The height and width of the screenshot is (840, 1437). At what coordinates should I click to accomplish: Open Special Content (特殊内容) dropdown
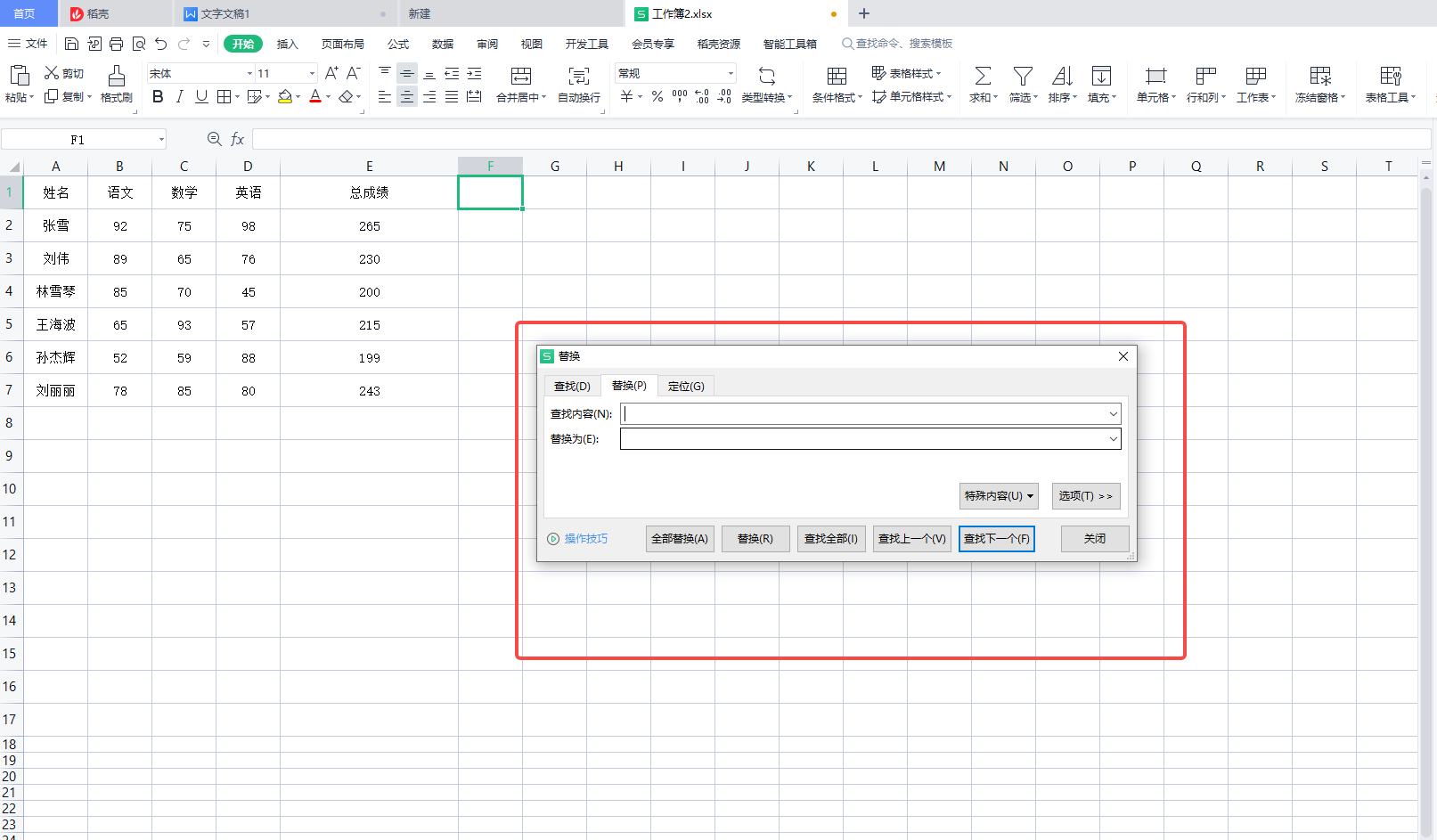tap(999, 496)
